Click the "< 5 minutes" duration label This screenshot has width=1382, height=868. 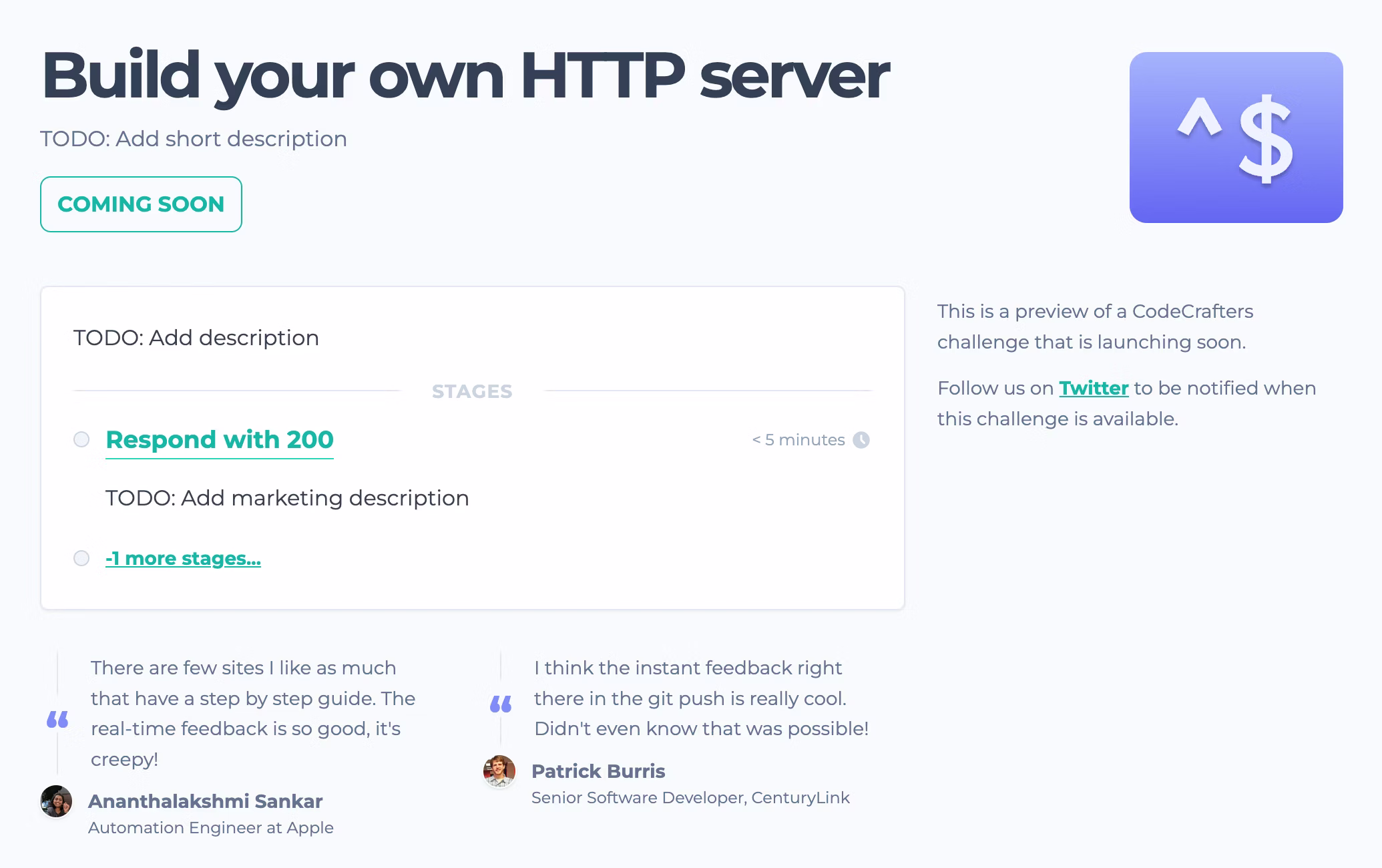coord(798,440)
